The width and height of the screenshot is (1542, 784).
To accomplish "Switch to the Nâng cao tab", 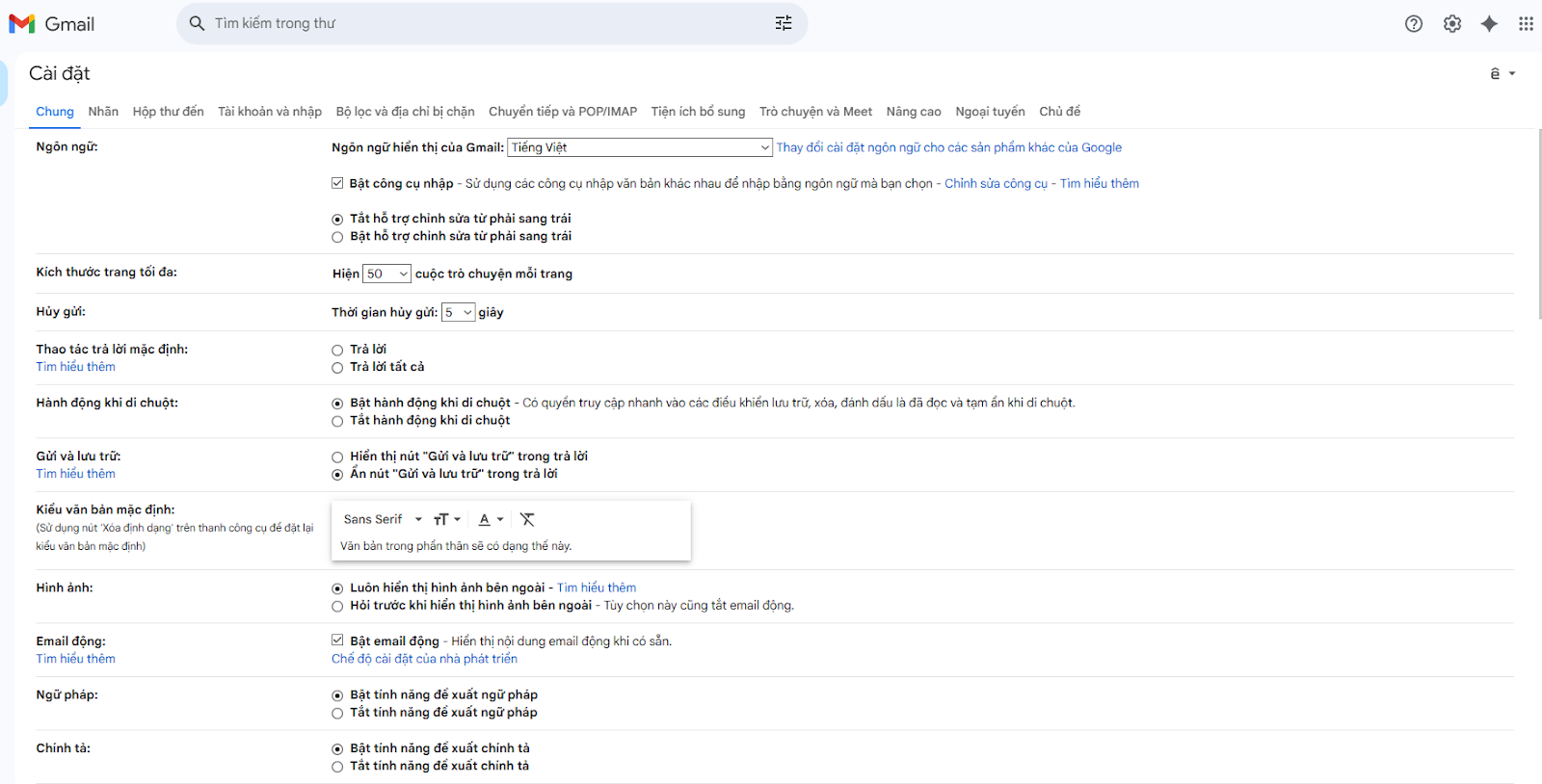I will [x=914, y=112].
